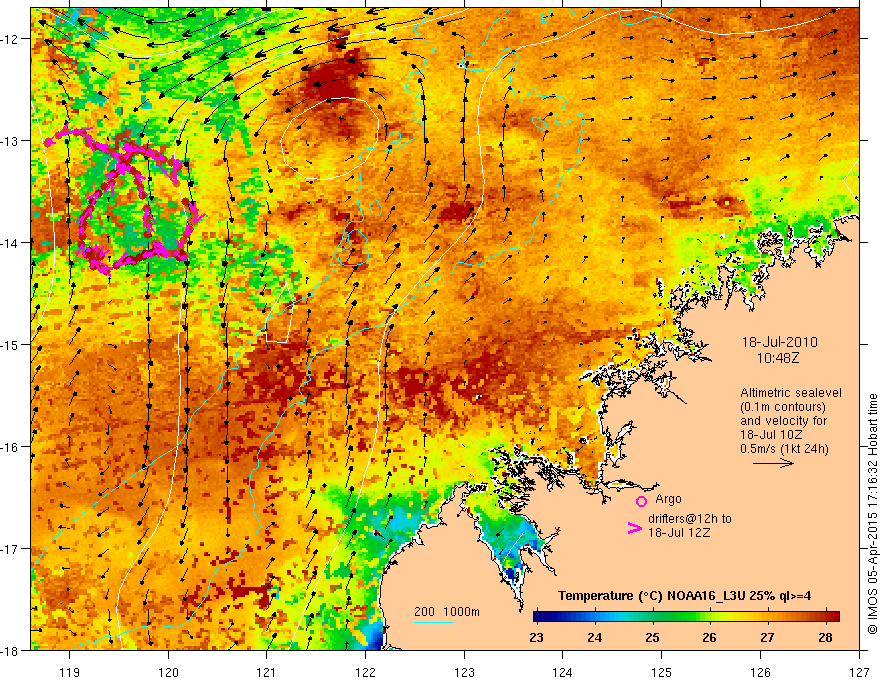
Task: Click the longitude axis label 120
Action: 168,672
